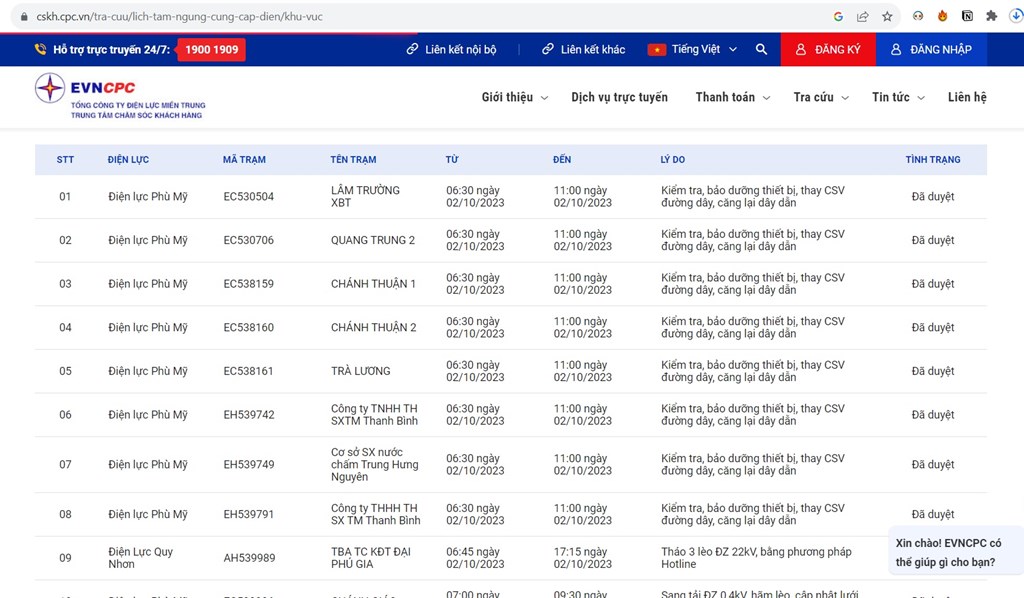
Task: Open the Tiếng Việt language dropdown
Action: (693, 49)
